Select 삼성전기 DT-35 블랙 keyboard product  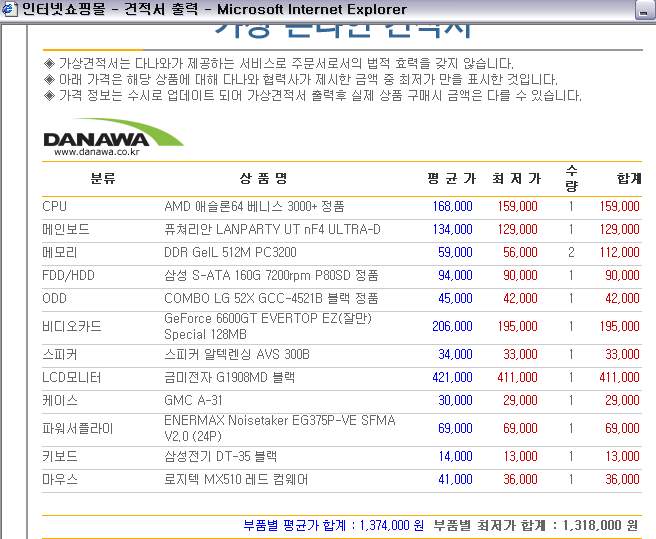pos(220,456)
